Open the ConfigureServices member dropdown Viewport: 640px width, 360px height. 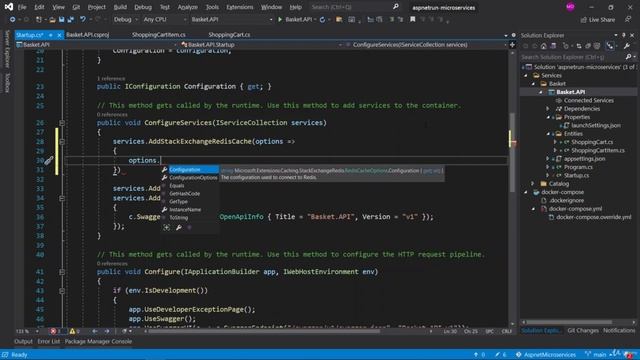click(x=426, y=44)
